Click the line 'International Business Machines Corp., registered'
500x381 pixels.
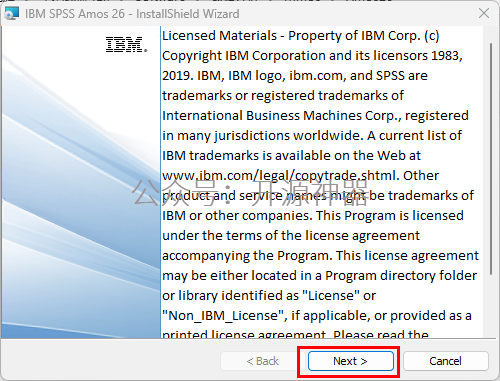point(315,116)
